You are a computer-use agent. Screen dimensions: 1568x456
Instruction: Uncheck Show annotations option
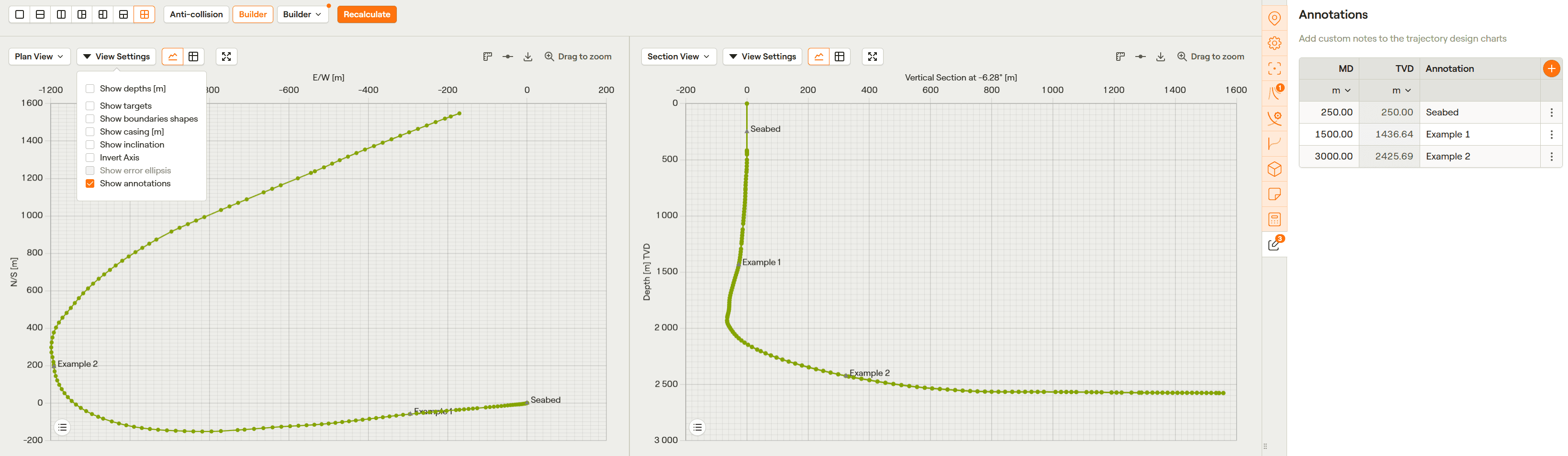[x=90, y=184]
